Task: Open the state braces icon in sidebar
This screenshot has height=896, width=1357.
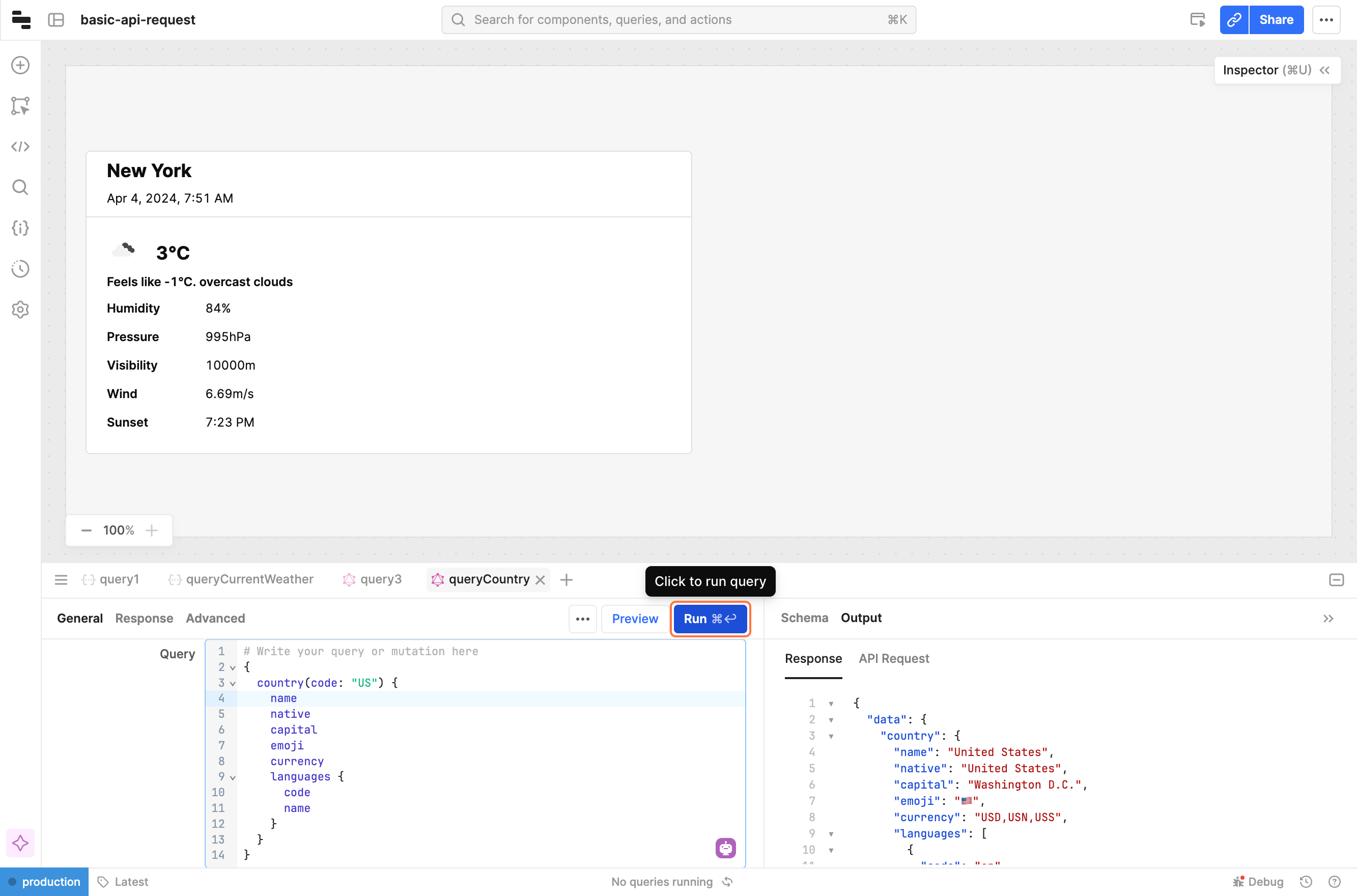Action: coord(20,228)
